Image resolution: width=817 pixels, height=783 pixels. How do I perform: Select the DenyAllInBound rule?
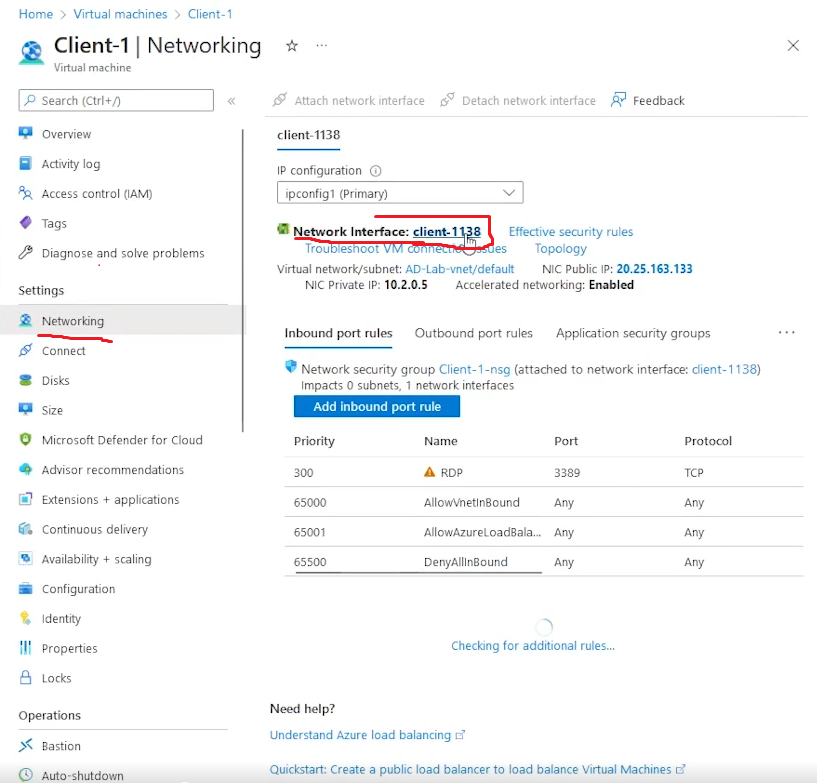pos(465,562)
